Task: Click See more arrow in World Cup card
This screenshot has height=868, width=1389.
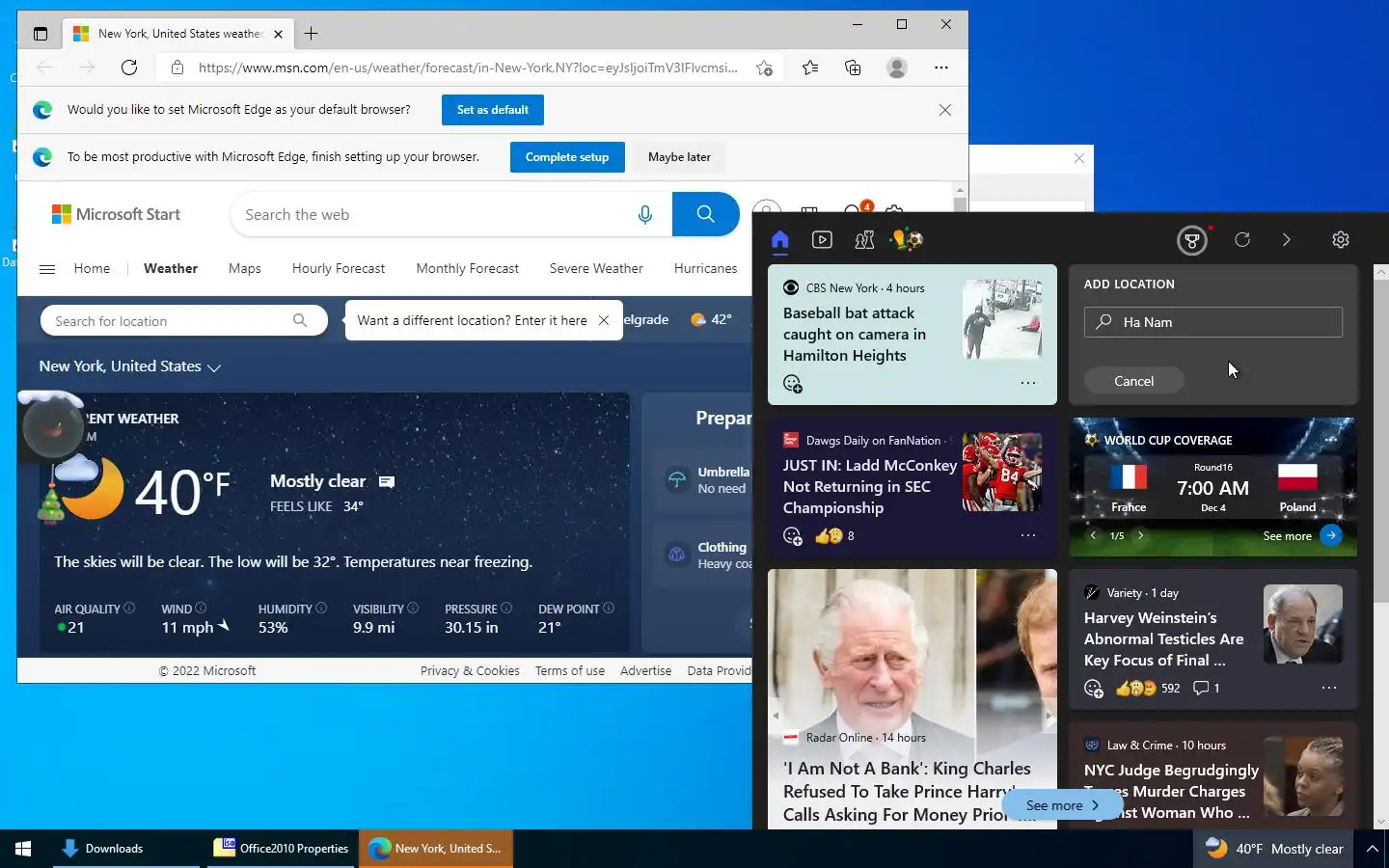Action: (1330, 535)
